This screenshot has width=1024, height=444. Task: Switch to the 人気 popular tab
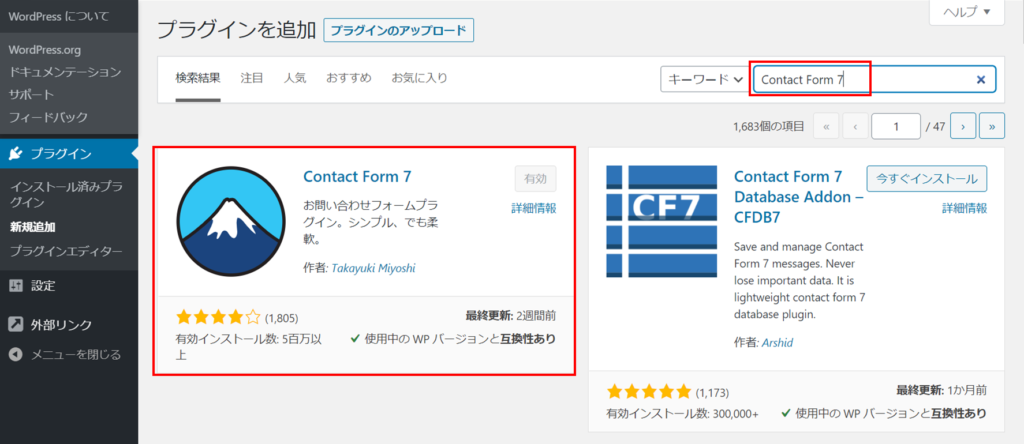pos(295,78)
